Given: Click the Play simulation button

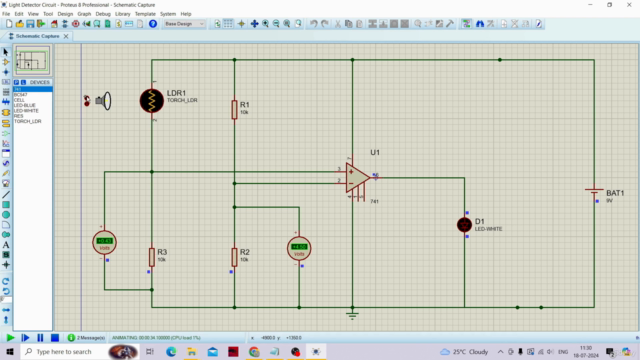Looking at the screenshot, I should pos(10,338).
